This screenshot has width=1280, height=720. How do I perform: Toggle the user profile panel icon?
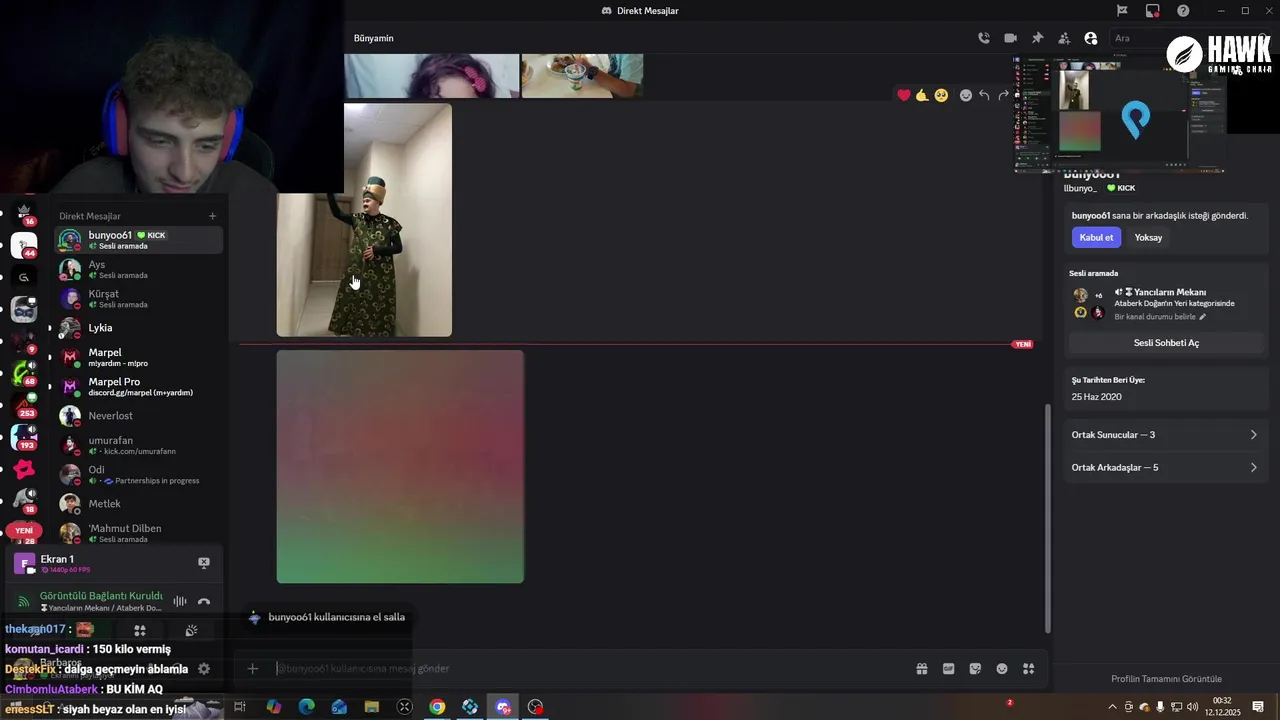(1091, 38)
